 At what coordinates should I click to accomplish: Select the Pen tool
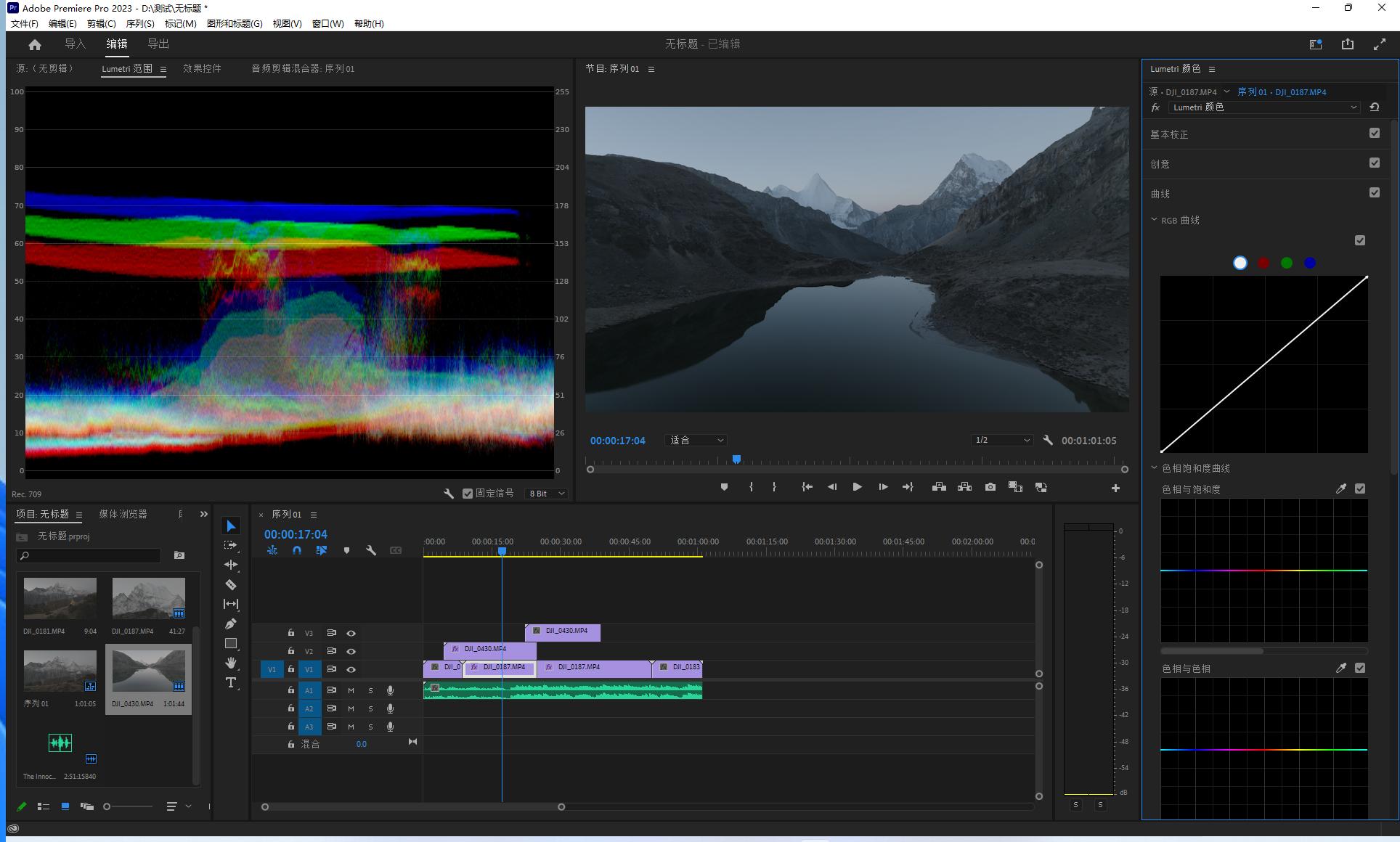[x=231, y=624]
